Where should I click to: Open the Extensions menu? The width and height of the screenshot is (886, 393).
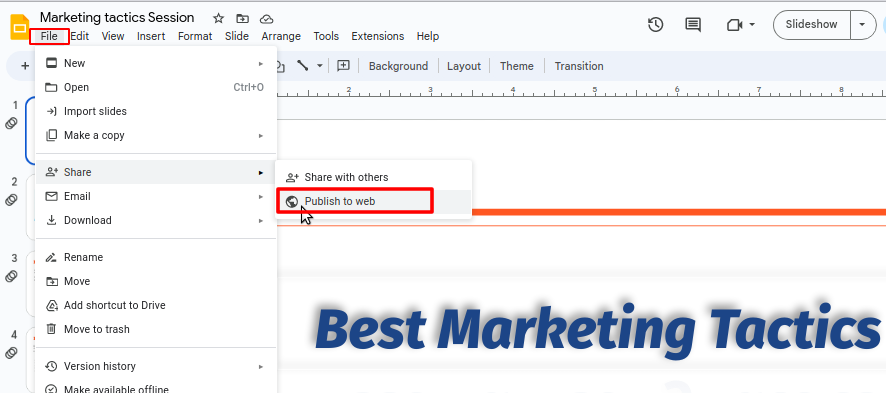(x=377, y=36)
